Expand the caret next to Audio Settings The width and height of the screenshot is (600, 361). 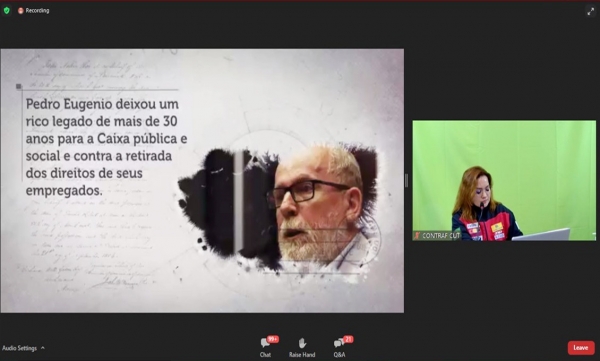click(x=43, y=348)
